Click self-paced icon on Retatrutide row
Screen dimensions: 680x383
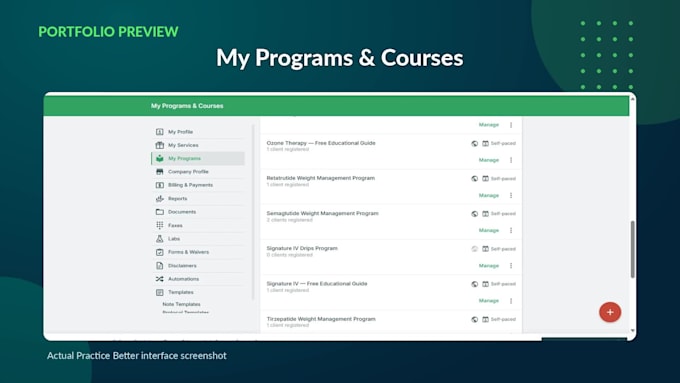click(x=485, y=179)
